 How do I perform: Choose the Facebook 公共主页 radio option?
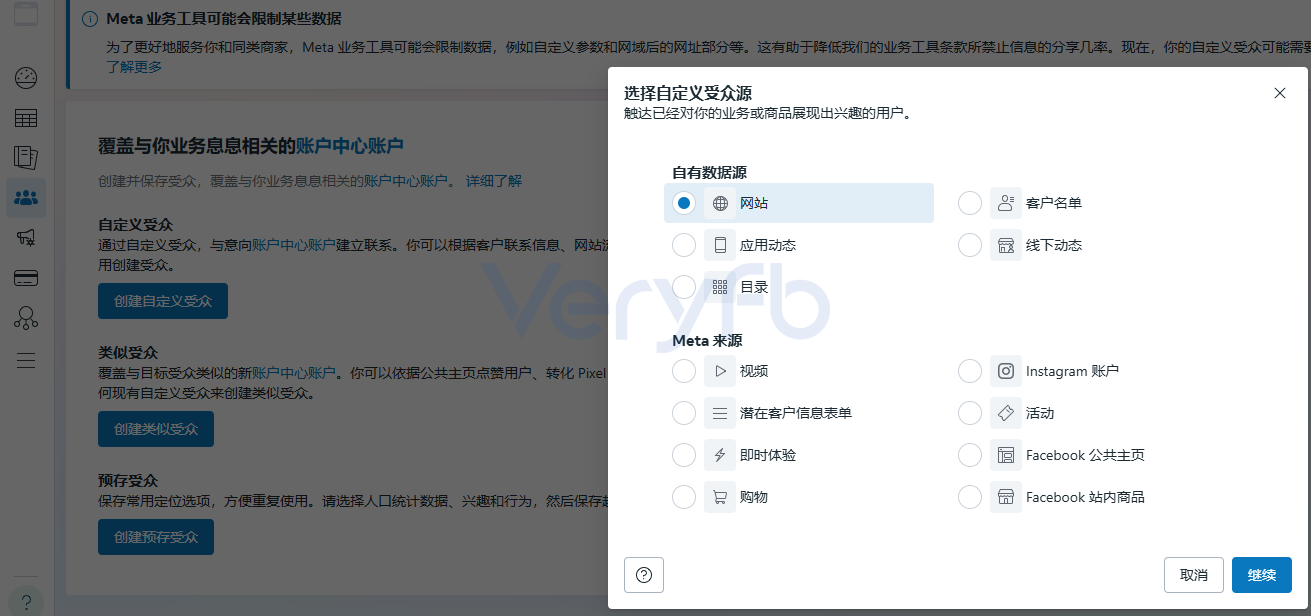pyautogui.click(x=970, y=455)
